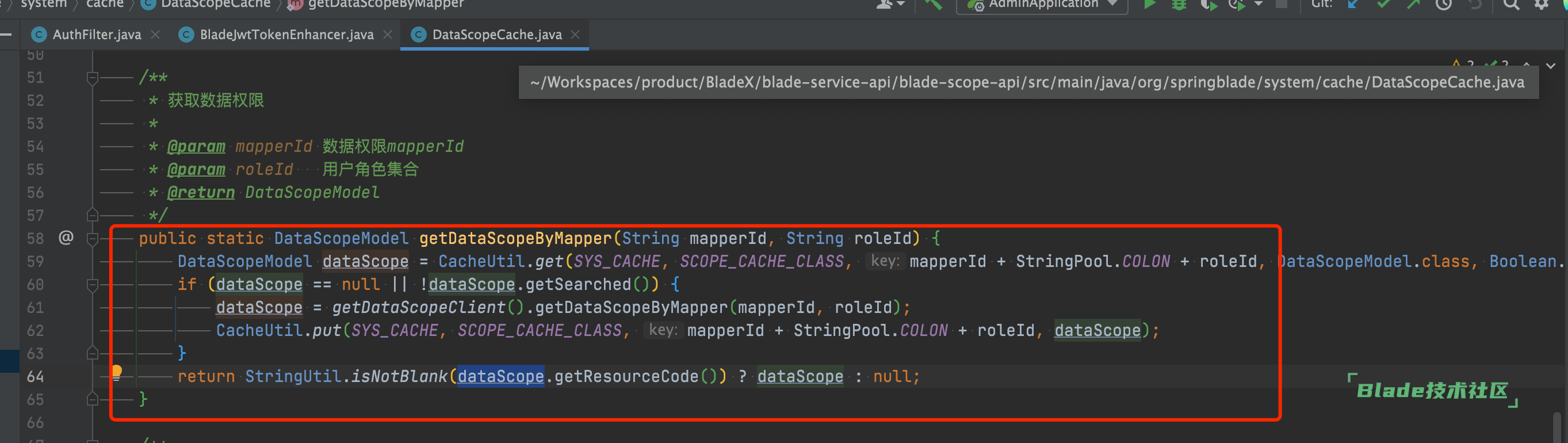The image size is (1568, 443).
Task: Click CacheUtil.get call on line 59
Action: click(x=500, y=261)
